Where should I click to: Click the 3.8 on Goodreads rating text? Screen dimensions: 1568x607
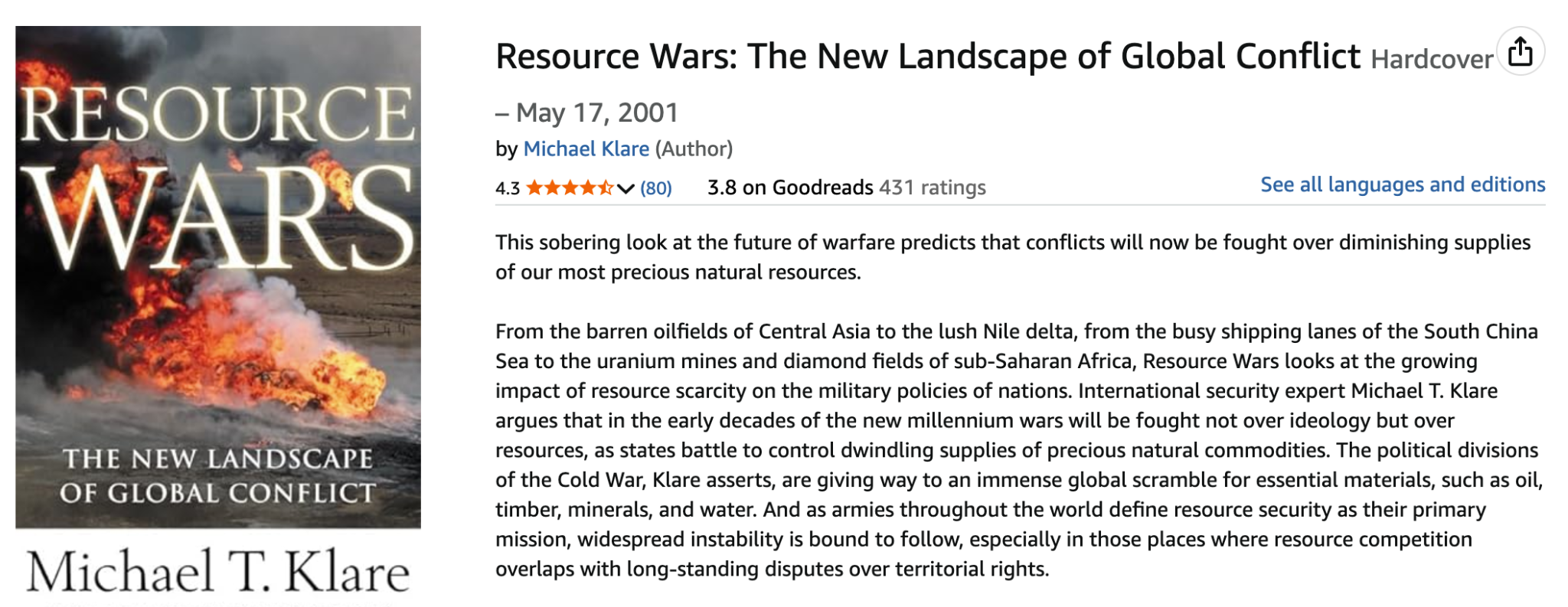coord(789,188)
